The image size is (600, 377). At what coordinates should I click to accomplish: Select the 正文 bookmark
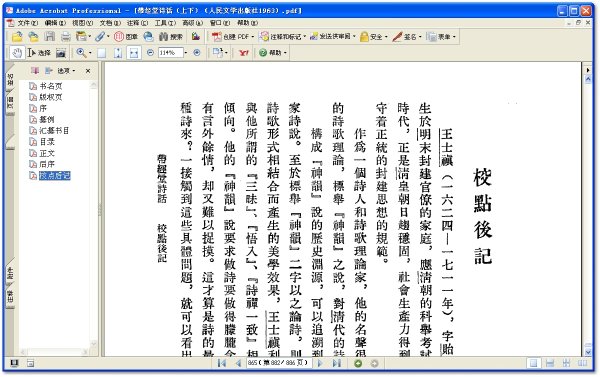click(x=47, y=153)
